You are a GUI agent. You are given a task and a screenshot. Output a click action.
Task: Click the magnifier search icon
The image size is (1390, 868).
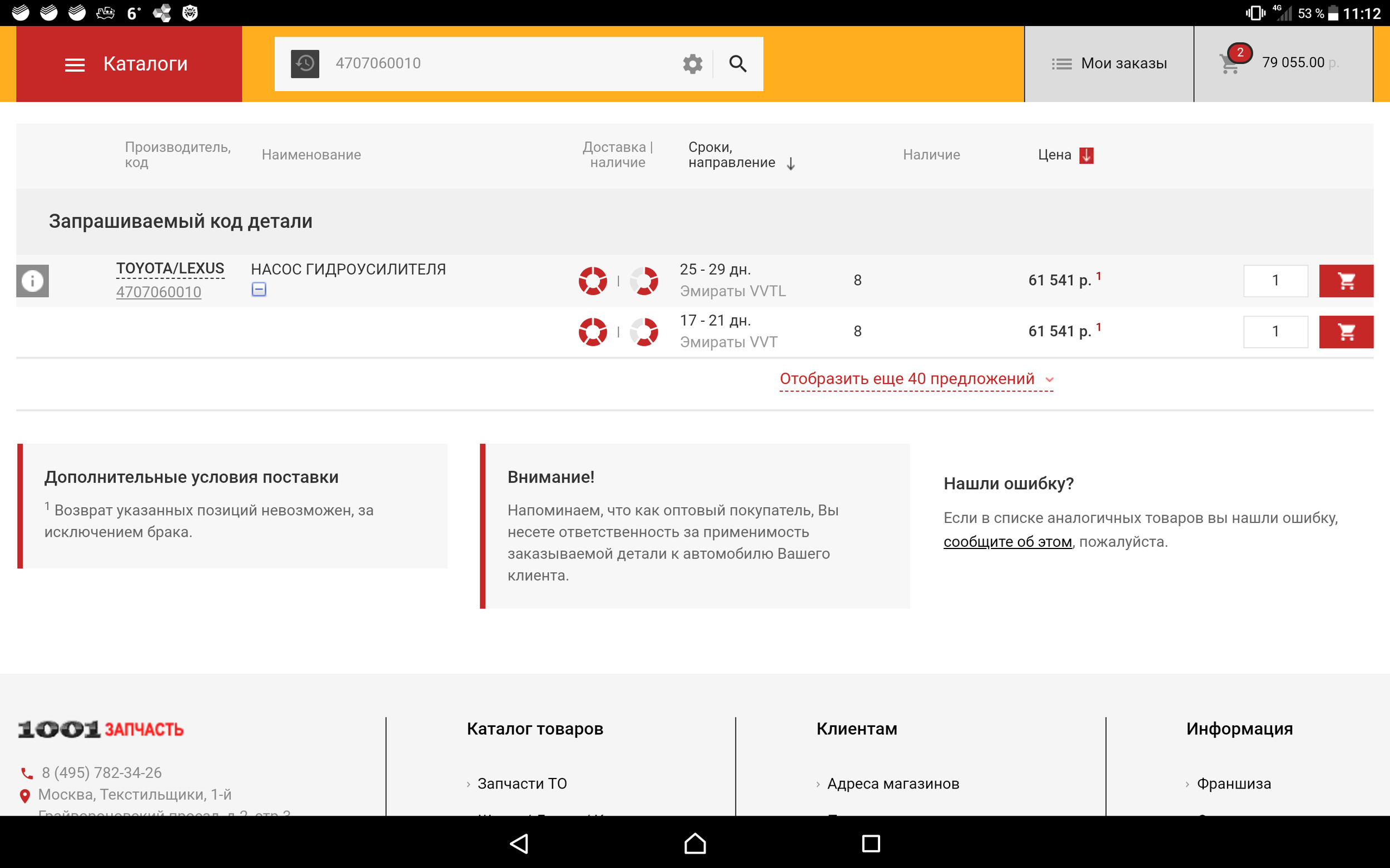[738, 64]
